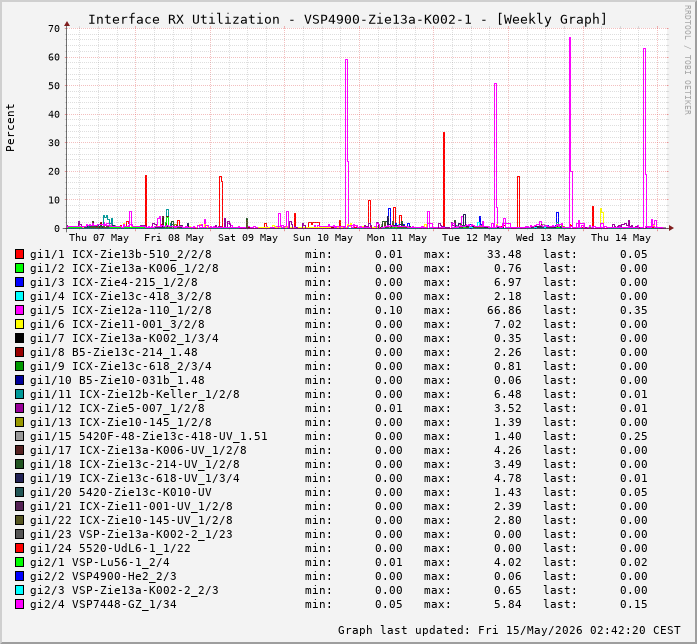Click the Sat 09 May axis label

pyautogui.click(x=248, y=238)
